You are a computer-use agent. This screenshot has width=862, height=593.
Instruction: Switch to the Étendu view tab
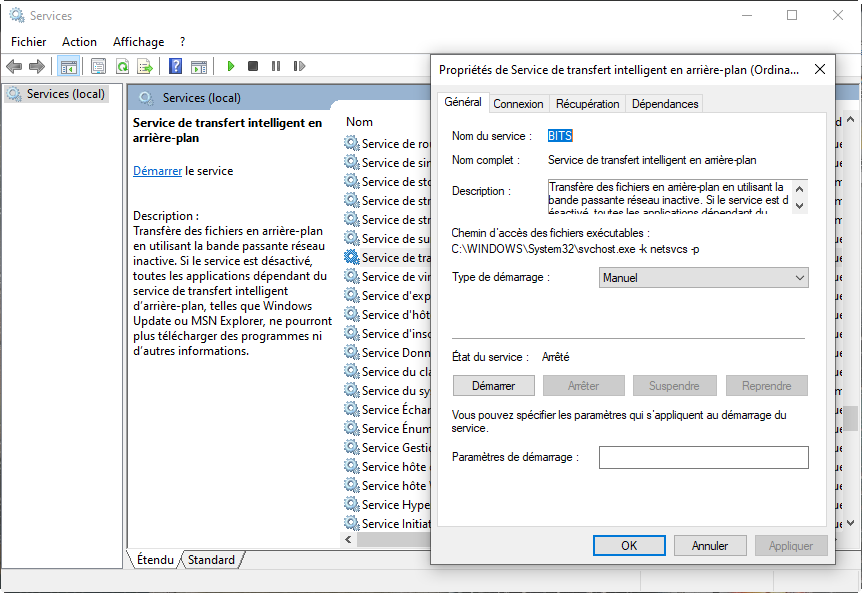pyautogui.click(x=154, y=559)
